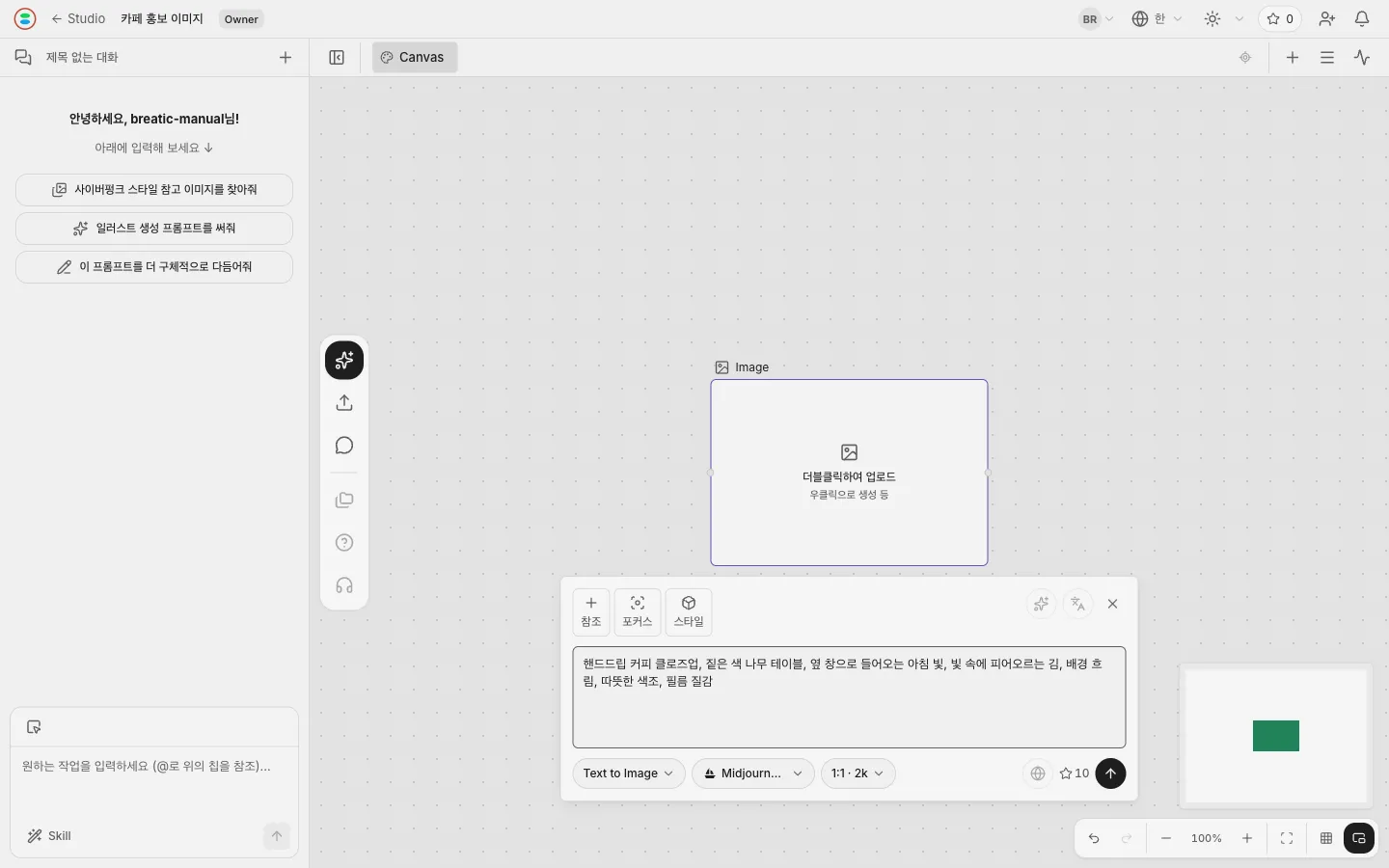Select the AI generate sparkle tool
This screenshot has height=868, width=1389.
point(344,361)
